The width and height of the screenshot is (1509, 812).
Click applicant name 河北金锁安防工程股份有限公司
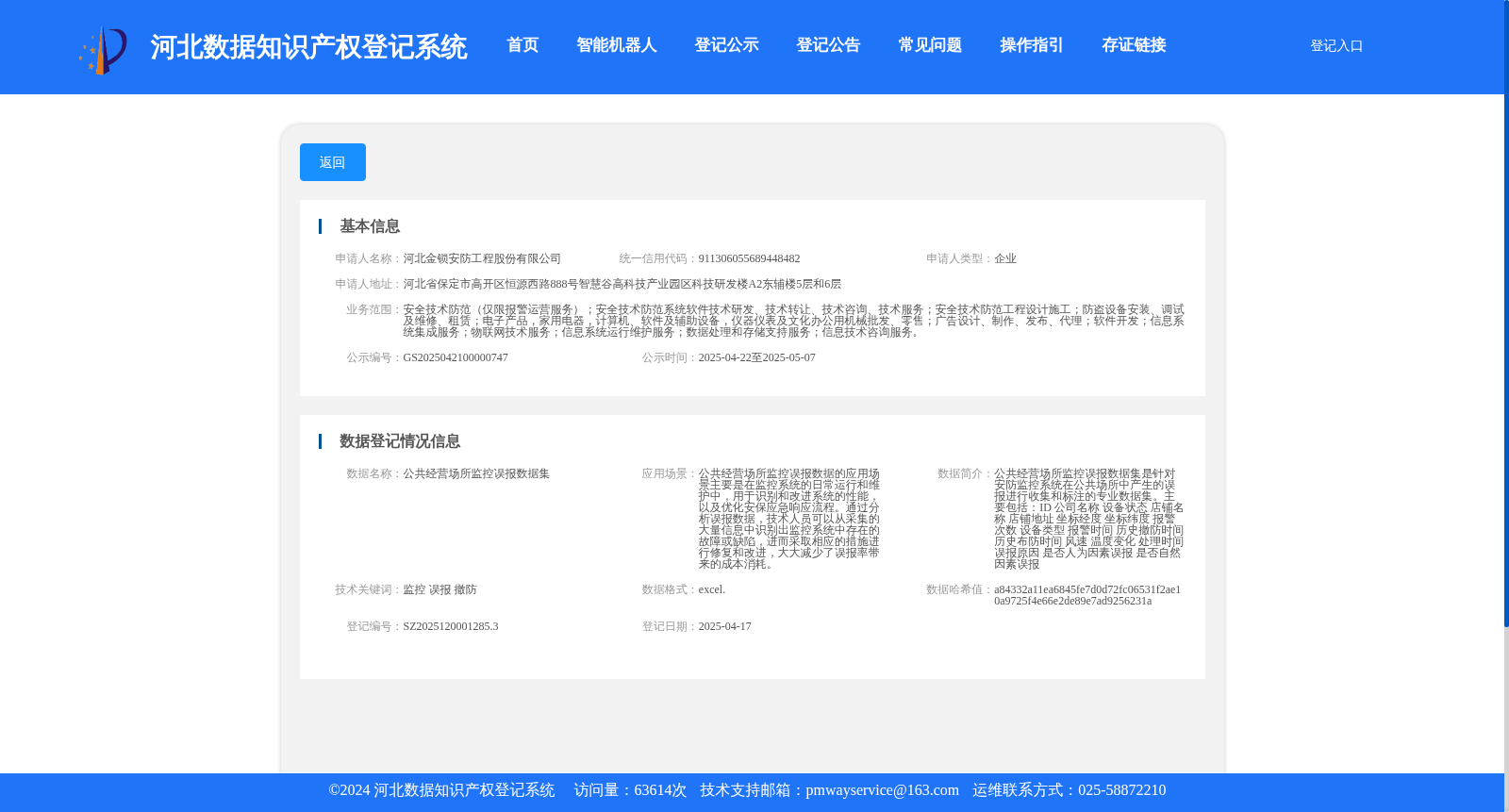pos(482,258)
